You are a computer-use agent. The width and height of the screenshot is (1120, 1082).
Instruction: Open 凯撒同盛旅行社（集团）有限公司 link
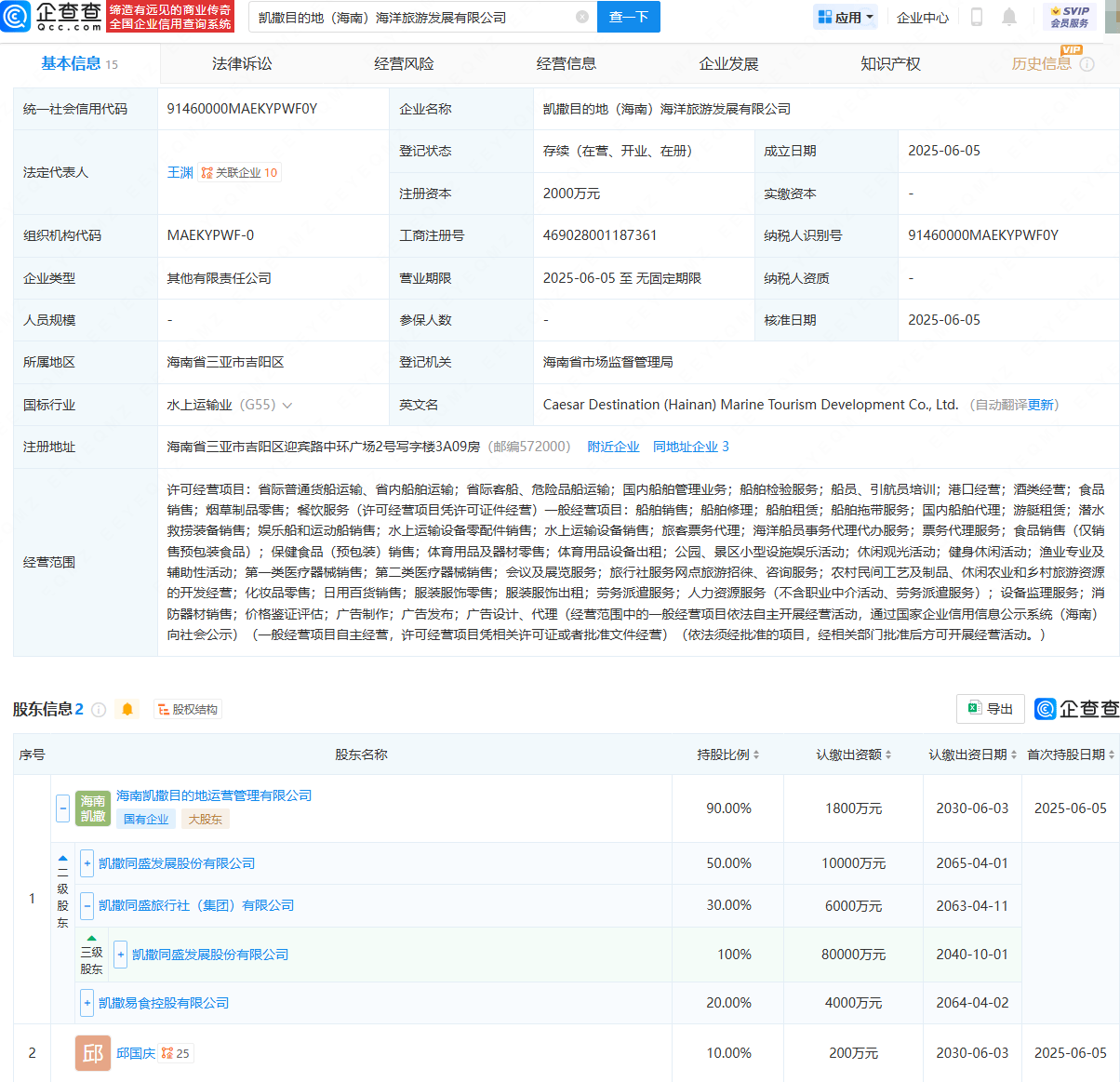point(196,905)
